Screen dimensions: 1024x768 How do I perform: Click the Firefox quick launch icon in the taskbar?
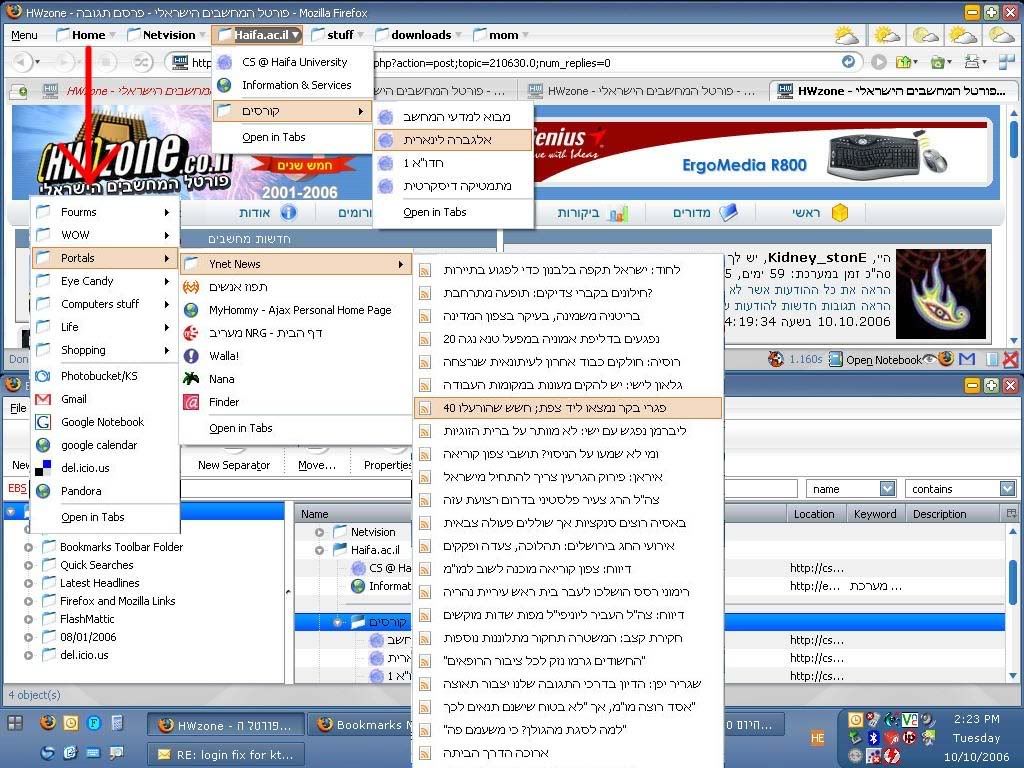pyautogui.click(x=47, y=722)
